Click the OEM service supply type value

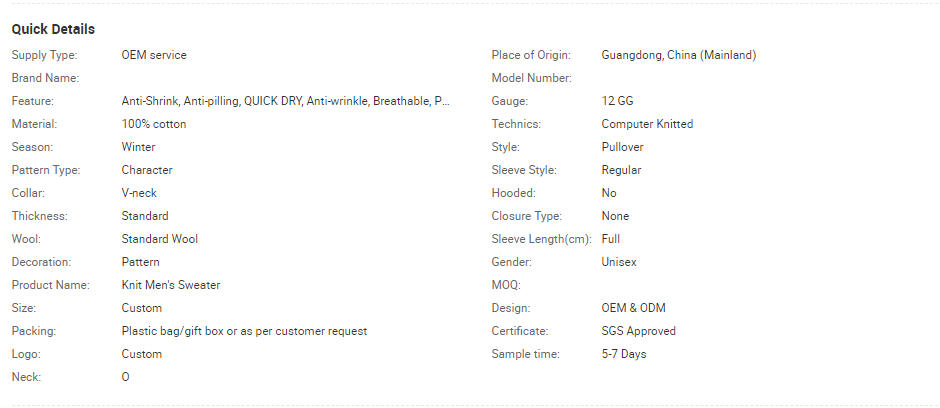point(153,55)
